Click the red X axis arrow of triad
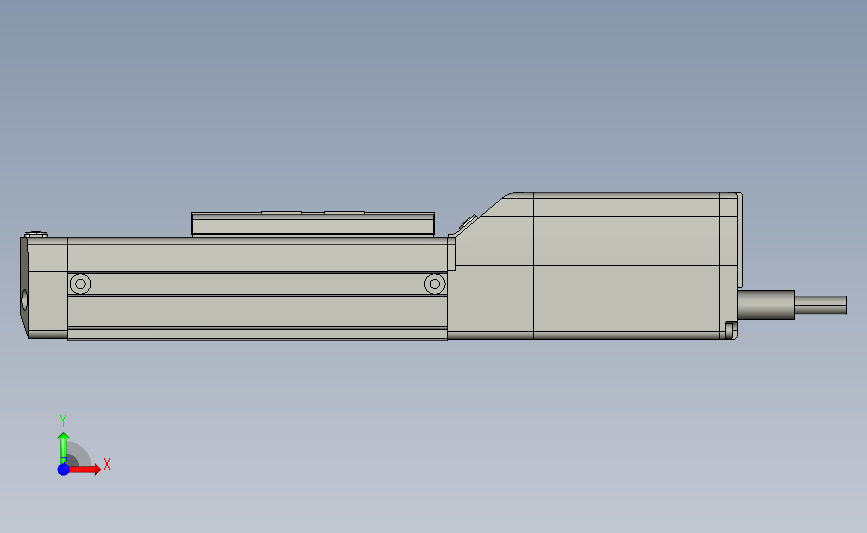This screenshot has height=533, width=867. click(x=84, y=469)
